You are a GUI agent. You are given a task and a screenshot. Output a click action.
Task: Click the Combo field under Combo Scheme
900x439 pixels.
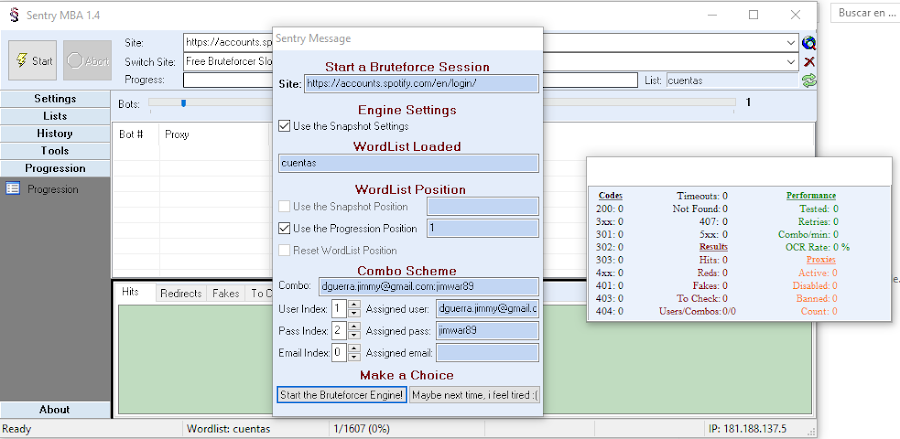pos(429,286)
